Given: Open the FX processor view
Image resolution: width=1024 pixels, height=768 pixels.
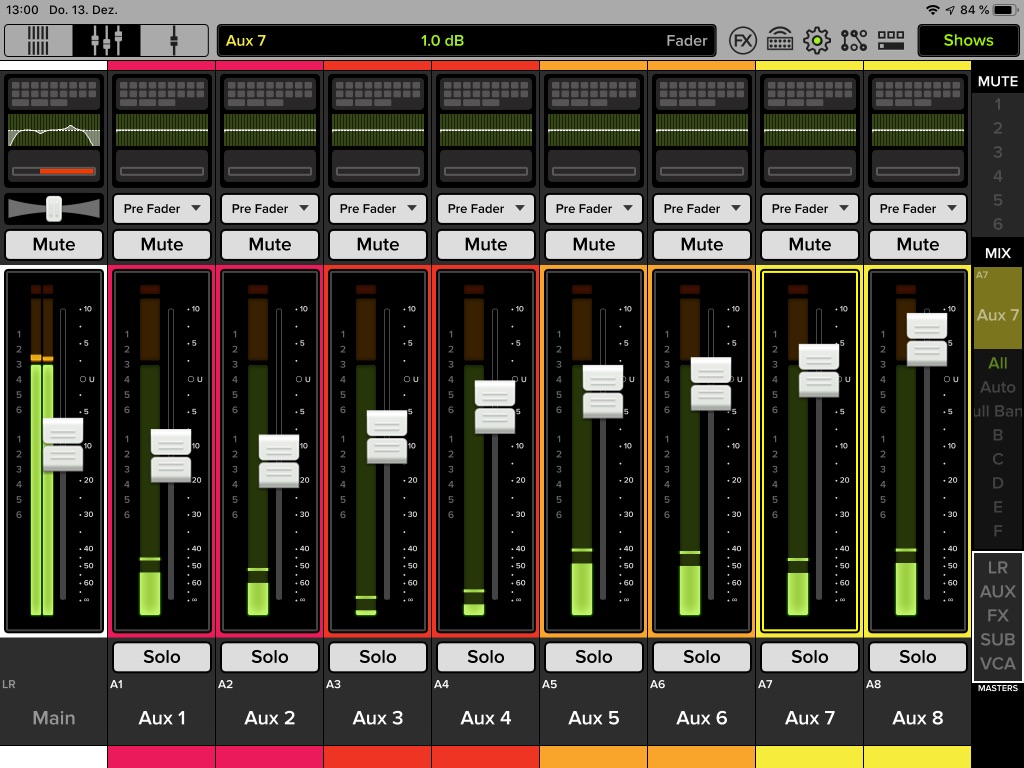Looking at the screenshot, I should (743, 40).
